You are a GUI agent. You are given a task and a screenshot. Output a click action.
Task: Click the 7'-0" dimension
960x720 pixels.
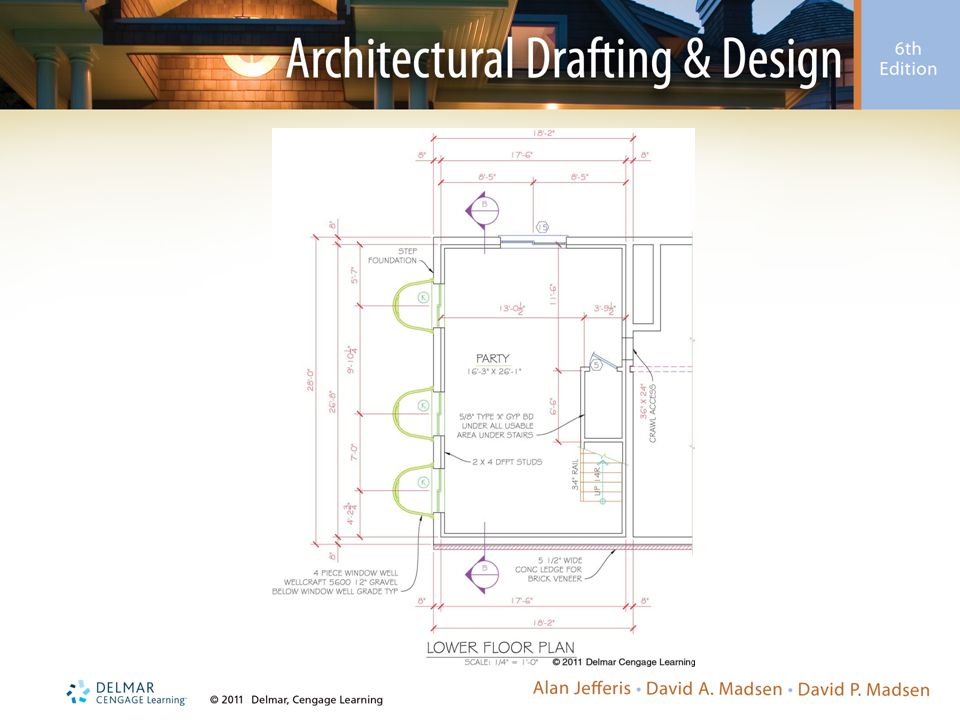354,452
